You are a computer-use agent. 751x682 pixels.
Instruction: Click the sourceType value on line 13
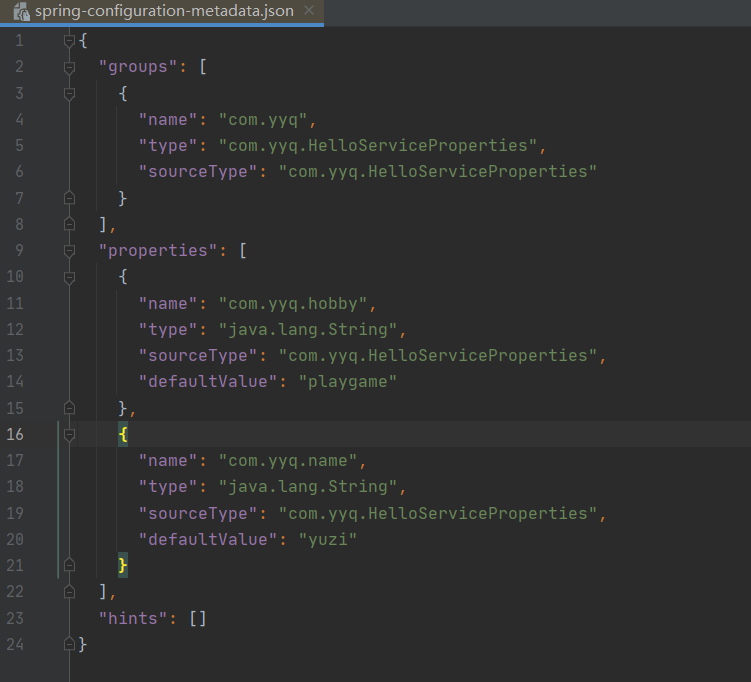pyautogui.click(x=438, y=355)
